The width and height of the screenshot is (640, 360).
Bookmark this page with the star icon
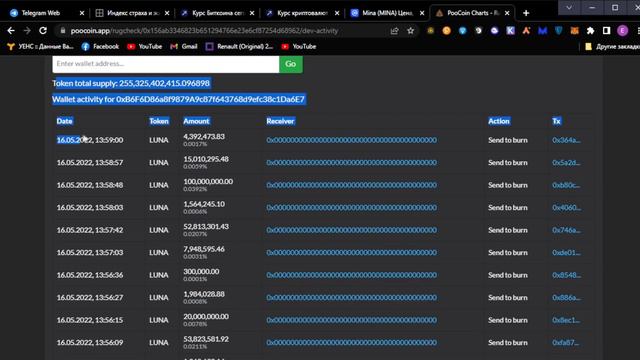point(411,31)
